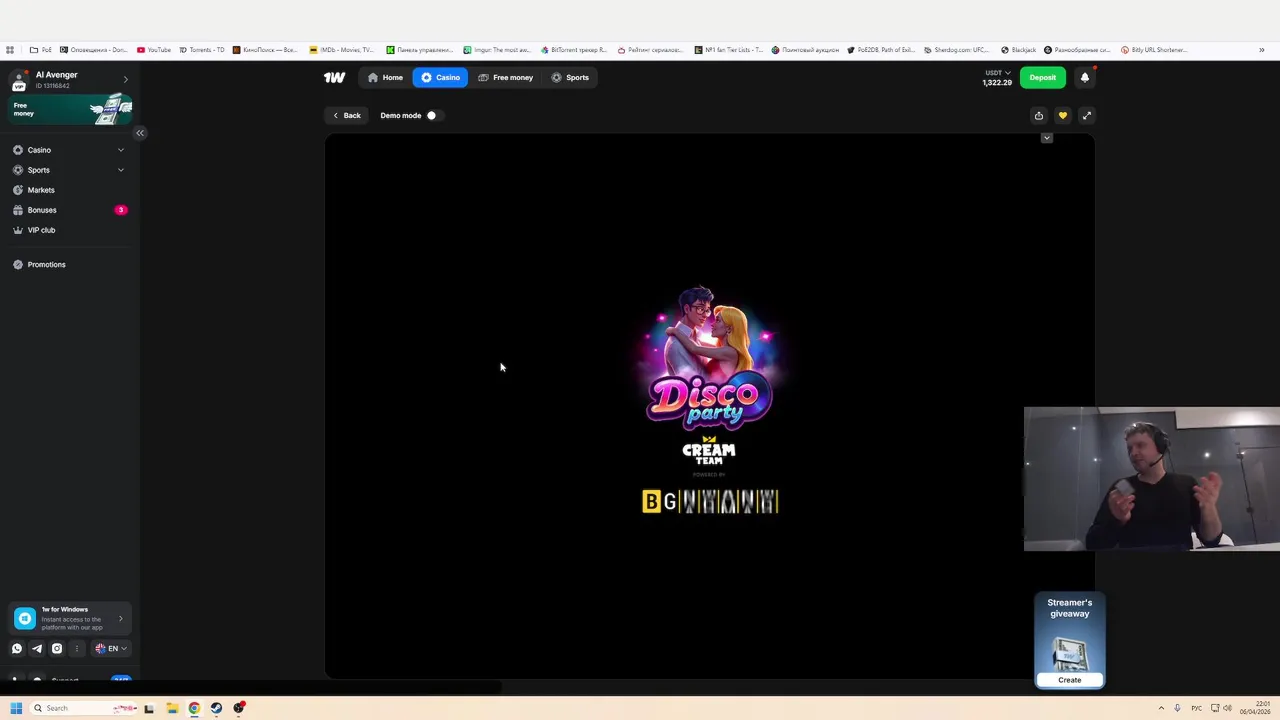Show more social links menu
The height and width of the screenshot is (720, 1280).
pyautogui.click(x=77, y=648)
